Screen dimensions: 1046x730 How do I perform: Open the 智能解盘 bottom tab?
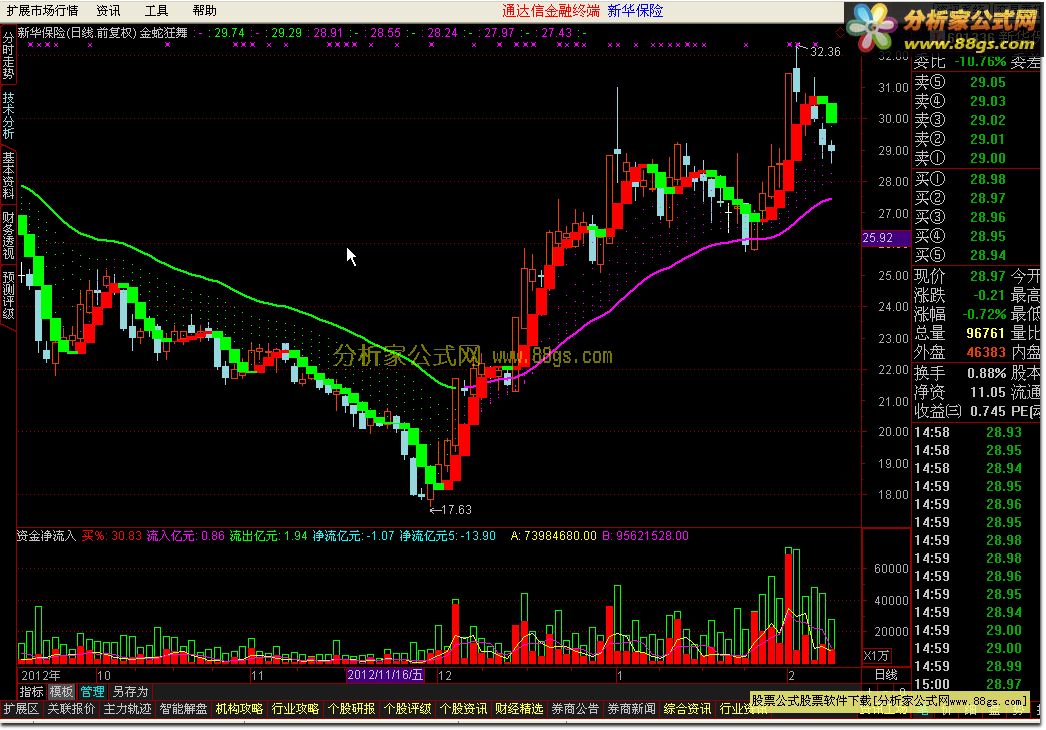[x=183, y=709]
